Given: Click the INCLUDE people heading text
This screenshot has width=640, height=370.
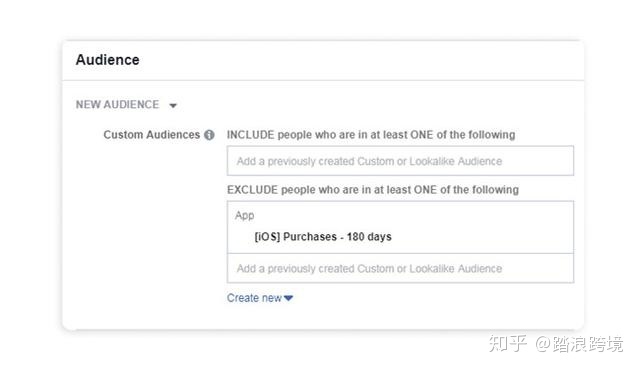Looking at the screenshot, I should (x=371, y=135).
